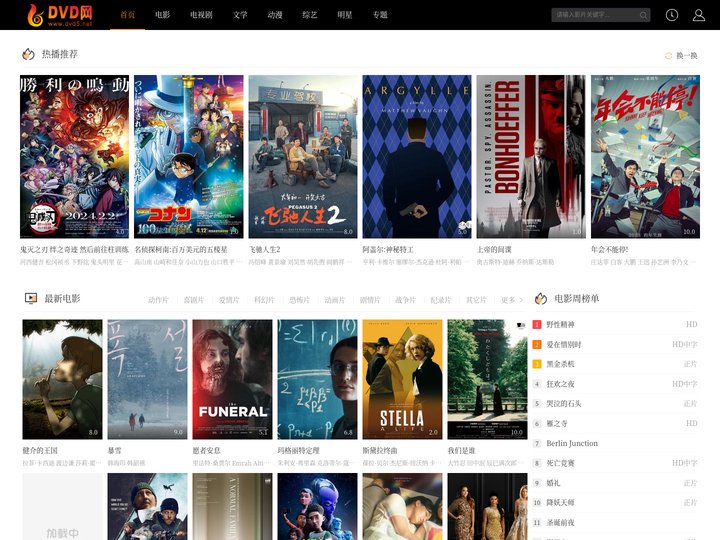Open 雁之寺 in weekly ranking
Viewport: 720px width, 540px height.
(557, 423)
